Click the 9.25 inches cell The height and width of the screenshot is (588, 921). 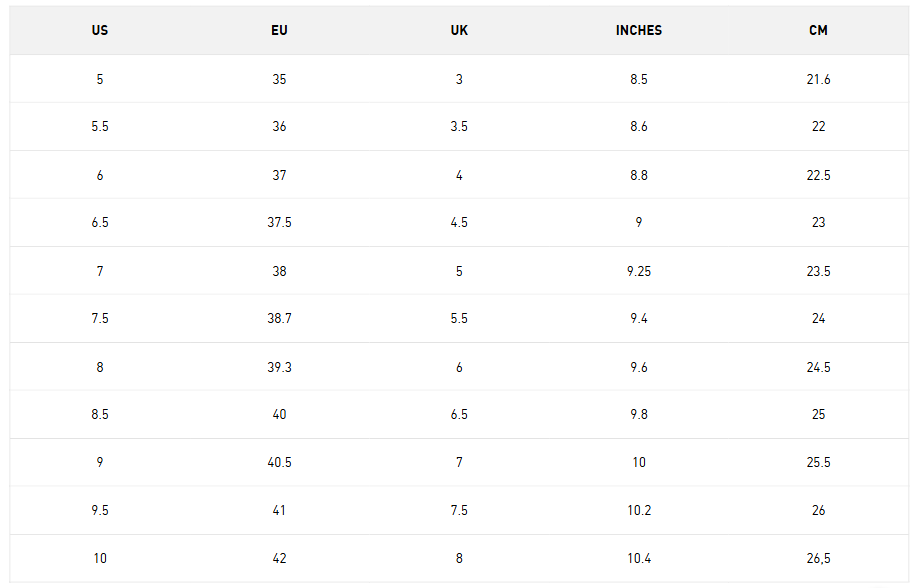click(639, 271)
